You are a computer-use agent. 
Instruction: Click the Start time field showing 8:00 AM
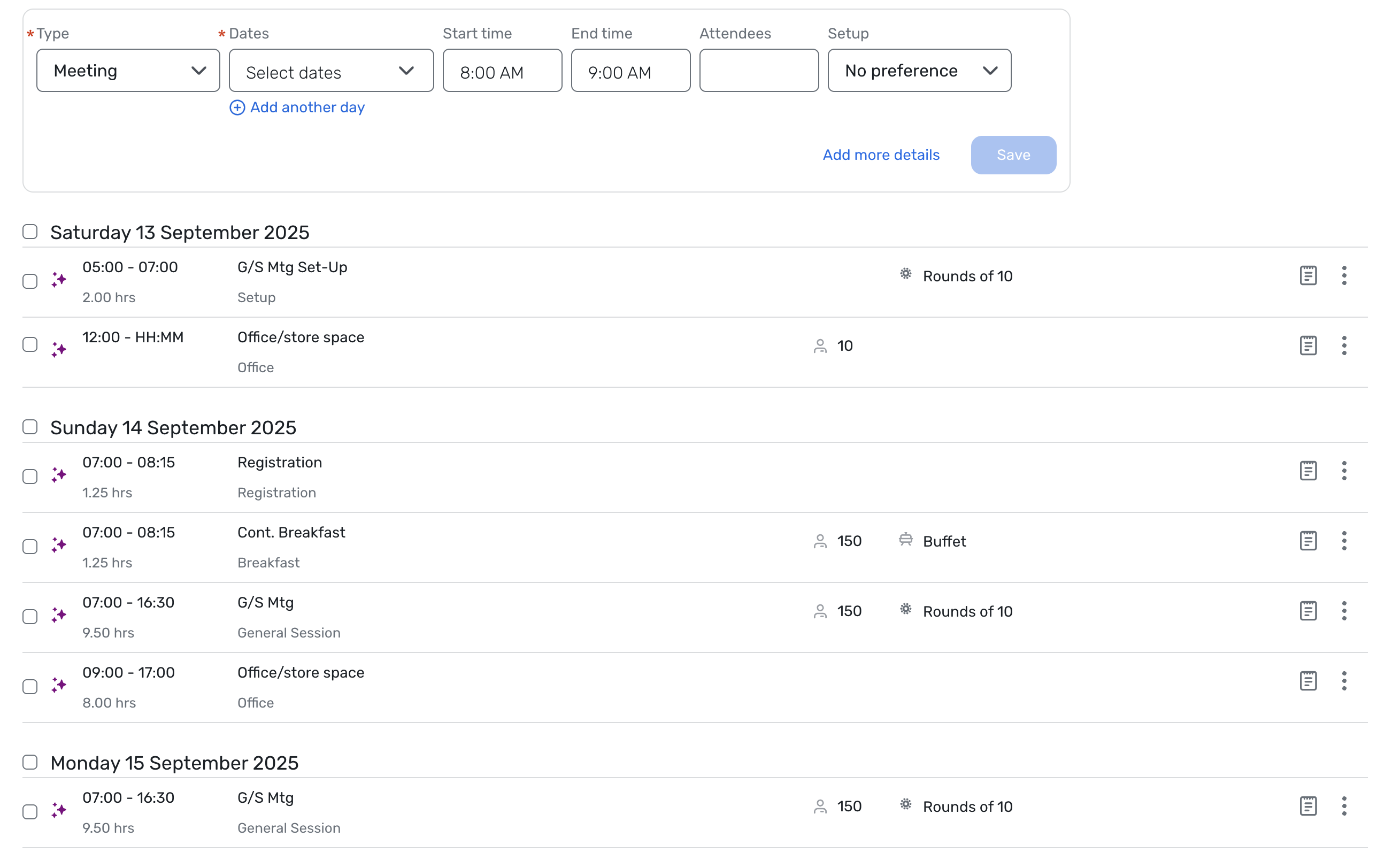502,71
